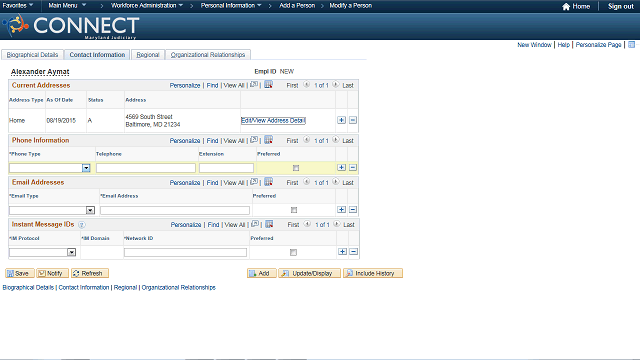The height and width of the screenshot is (360, 640).
Task: Open Personalize Page link
Action: pyautogui.click(x=598, y=45)
